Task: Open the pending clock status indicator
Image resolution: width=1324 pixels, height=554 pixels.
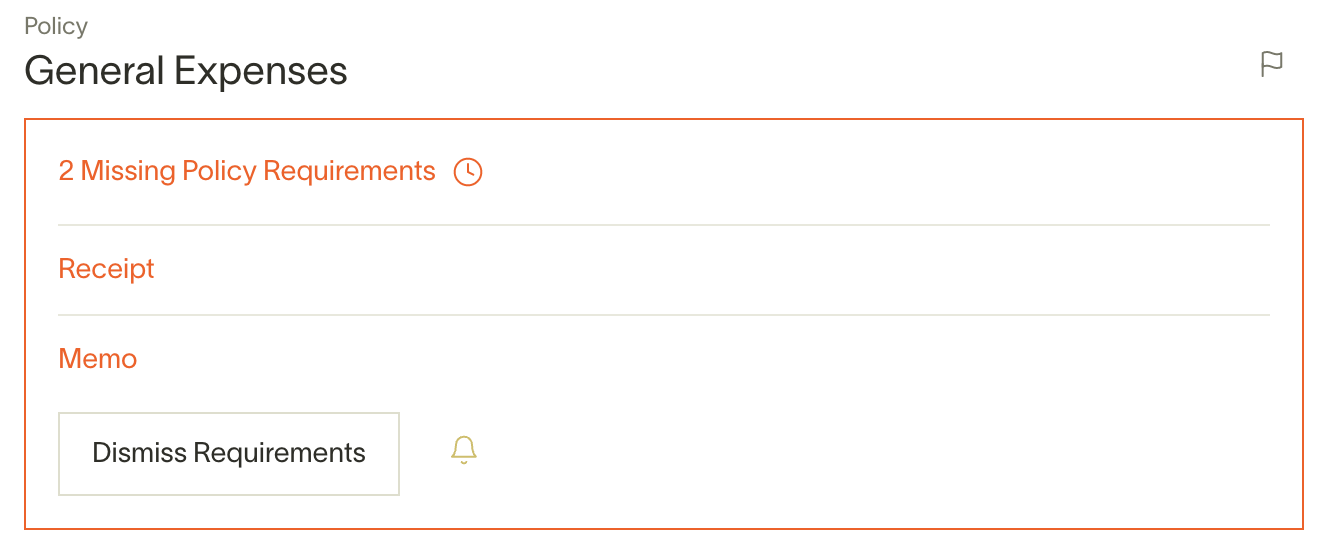Action: [467, 172]
